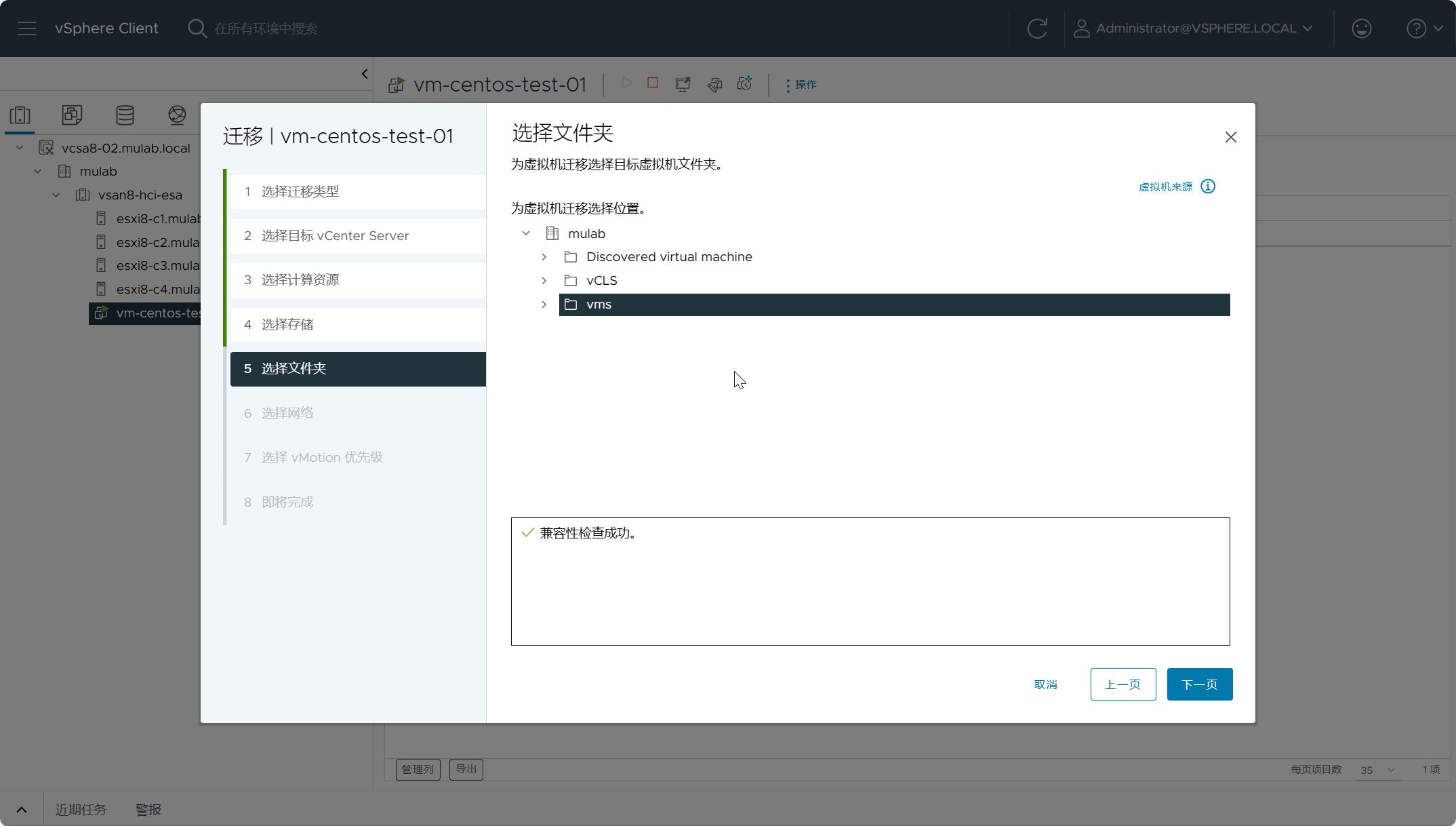Image resolution: width=1456 pixels, height=826 pixels.
Task: Select mulab datacenter in inventory tree
Action: (98, 172)
